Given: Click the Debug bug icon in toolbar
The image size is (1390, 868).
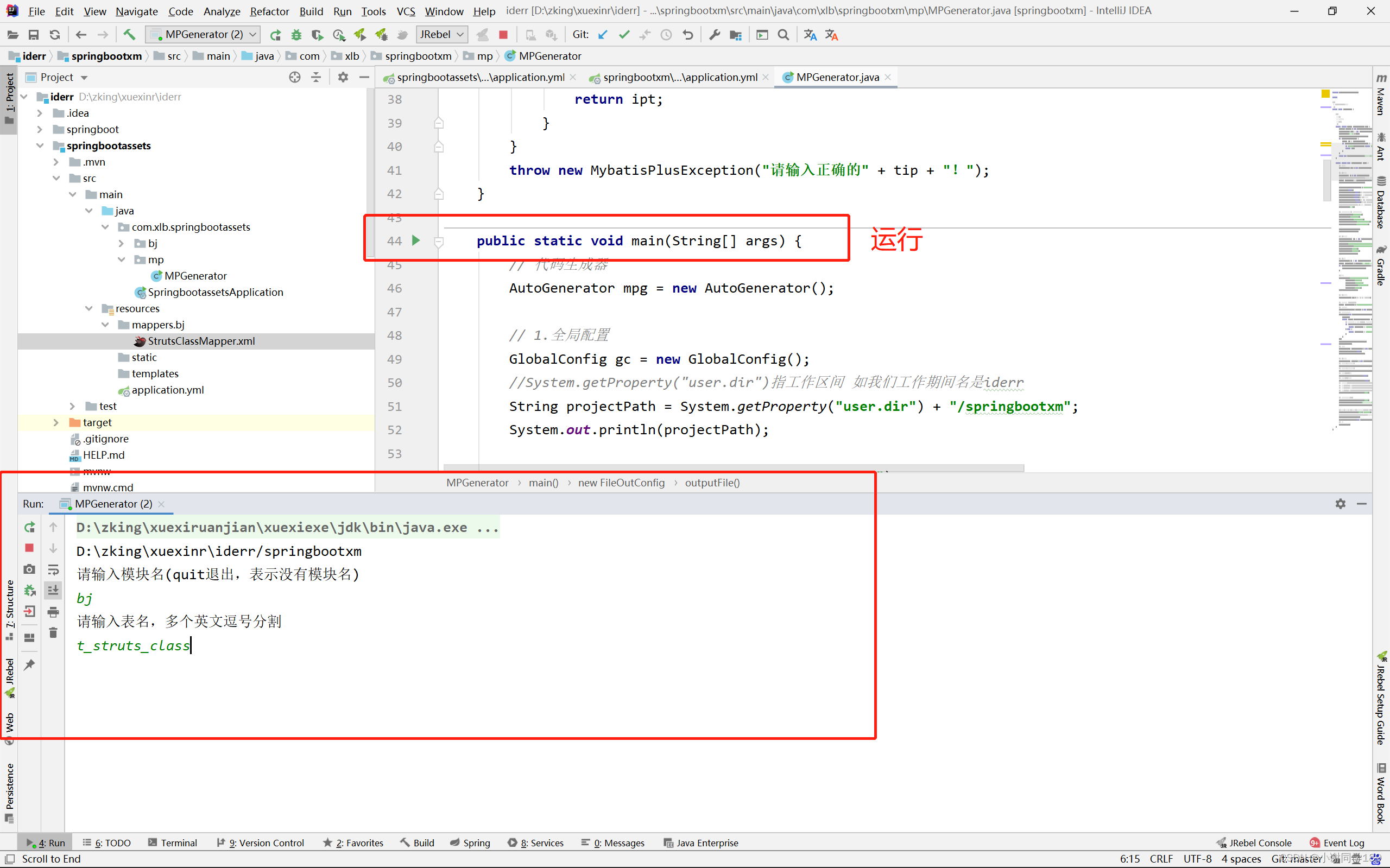Looking at the screenshot, I should 296,34.
